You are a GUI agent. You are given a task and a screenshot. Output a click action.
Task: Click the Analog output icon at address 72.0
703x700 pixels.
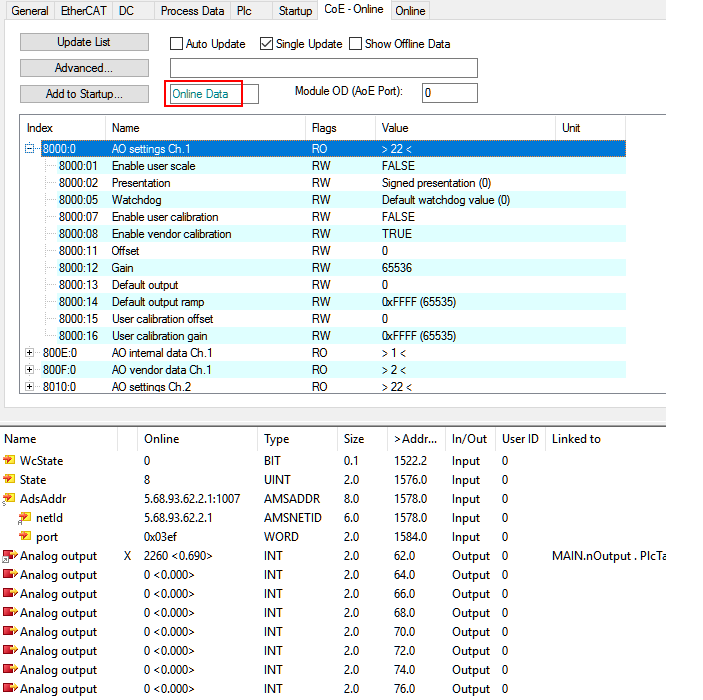pos(10,650)
